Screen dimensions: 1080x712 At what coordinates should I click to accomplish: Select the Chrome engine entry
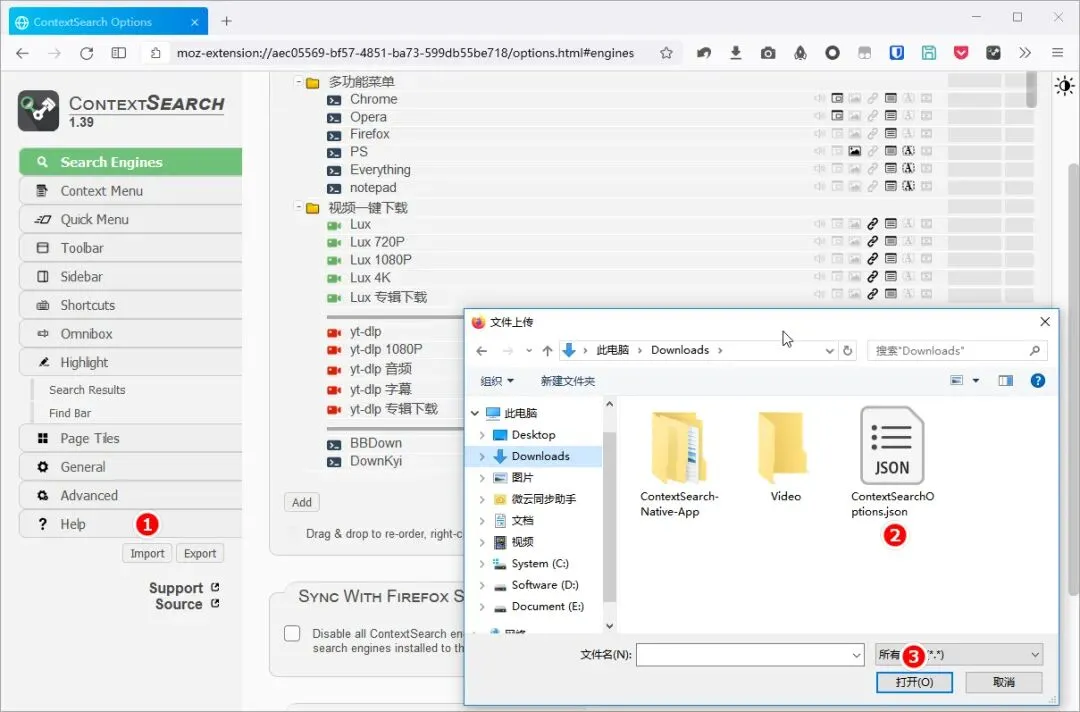tap(373, 99)
